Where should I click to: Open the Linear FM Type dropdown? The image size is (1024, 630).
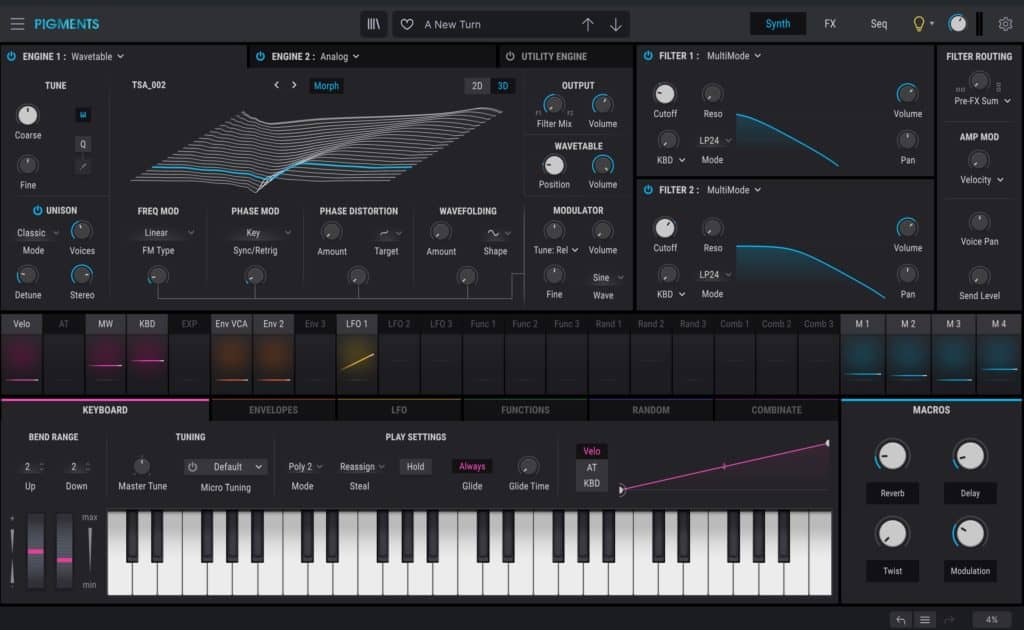tap(168, 232)
